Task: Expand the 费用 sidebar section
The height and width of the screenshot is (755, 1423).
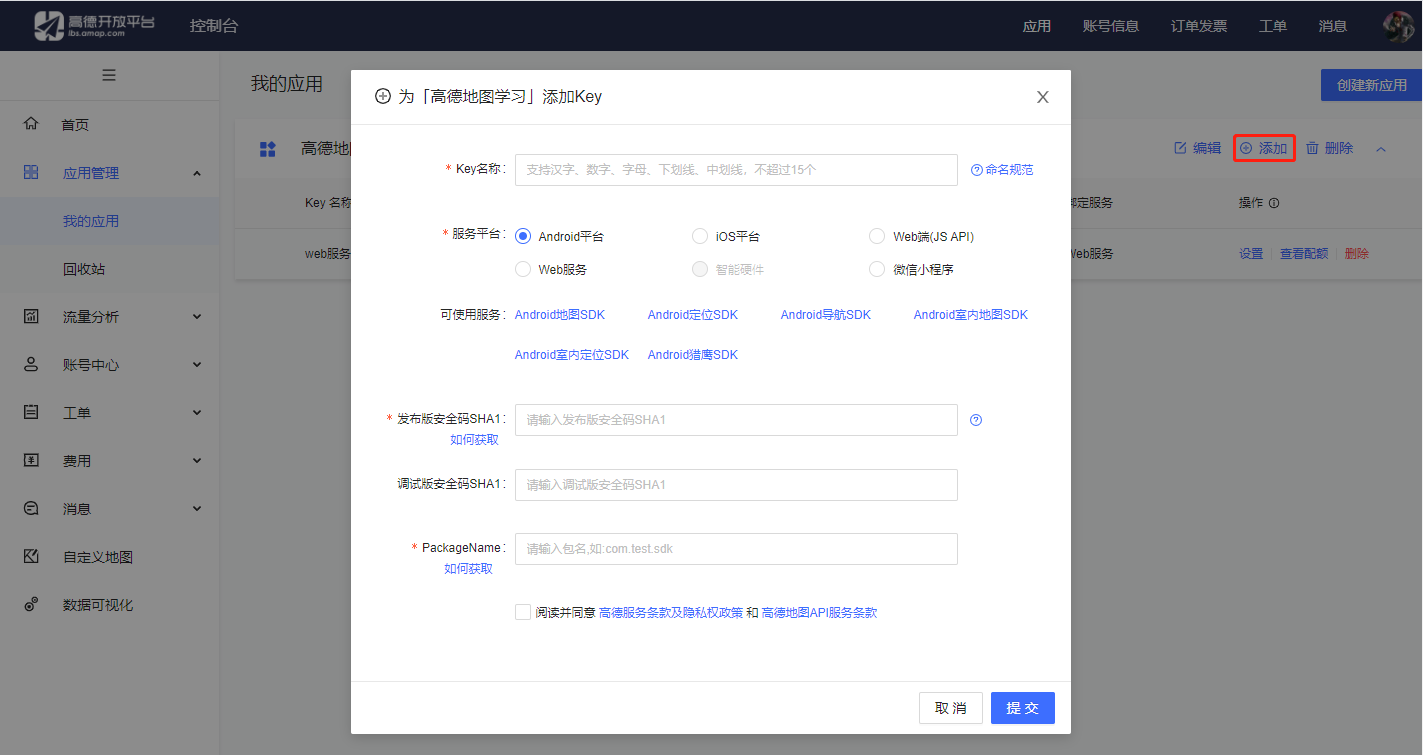Action: tap(196, 461)
